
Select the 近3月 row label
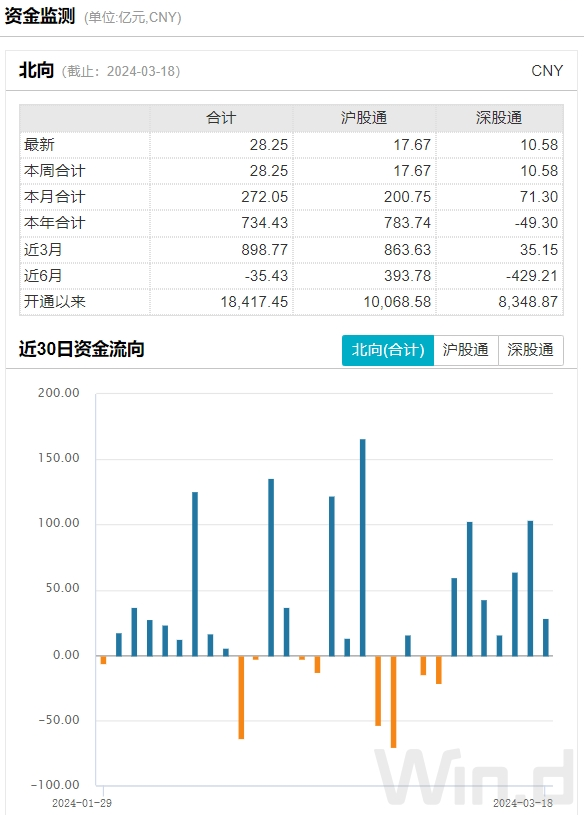(x=43, y=249)
